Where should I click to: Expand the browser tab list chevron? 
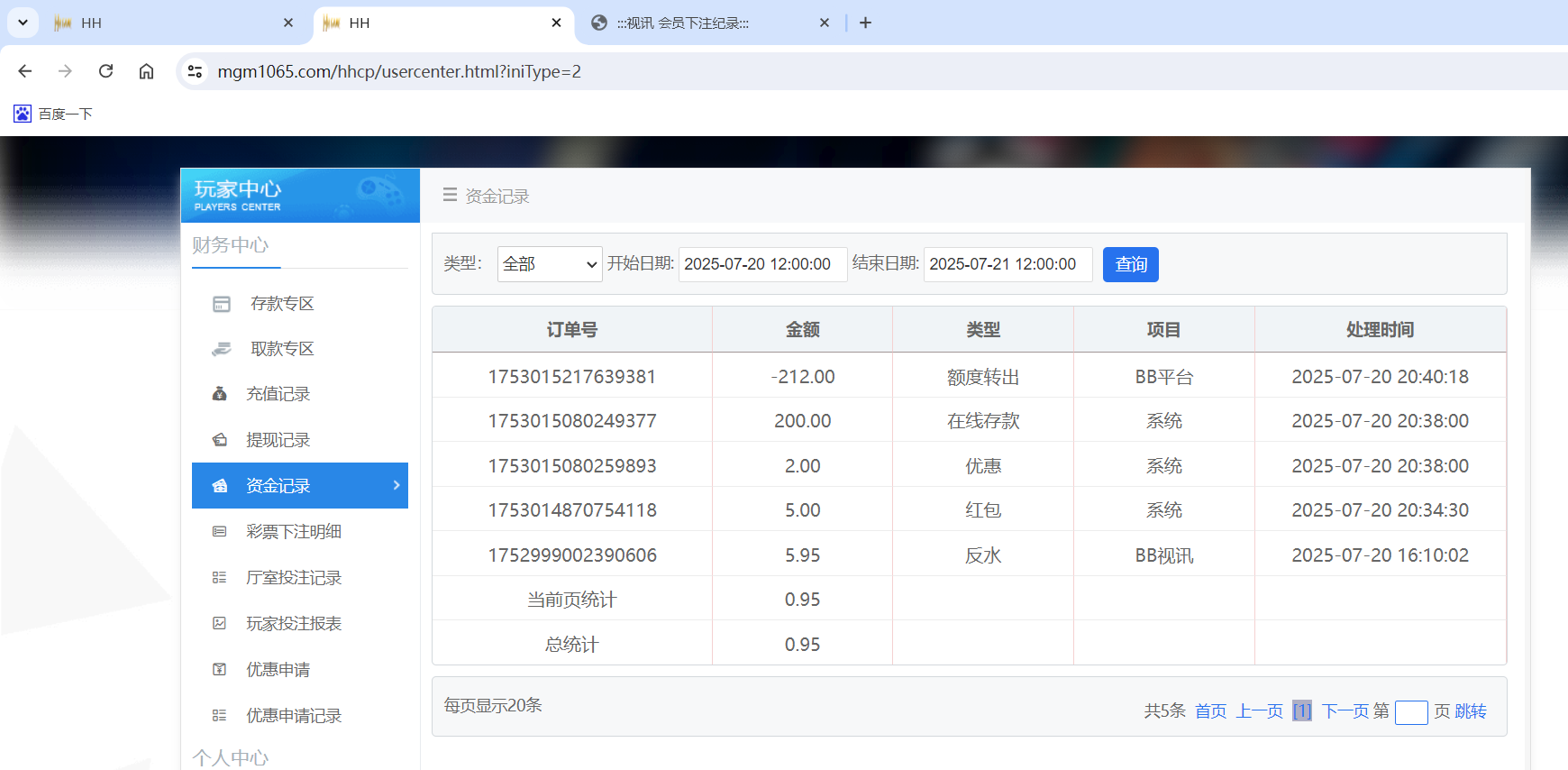23,23
